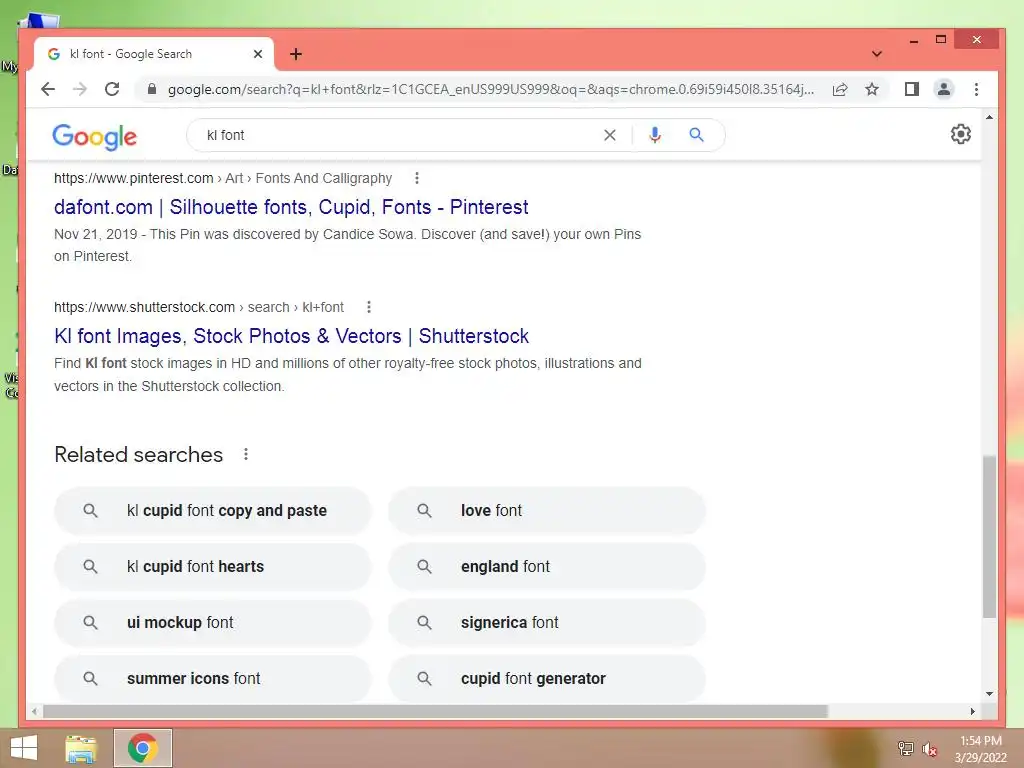Open the Chrome side panel icon
The height and width of the screenshot is (768, 1024).
point(912,89)
